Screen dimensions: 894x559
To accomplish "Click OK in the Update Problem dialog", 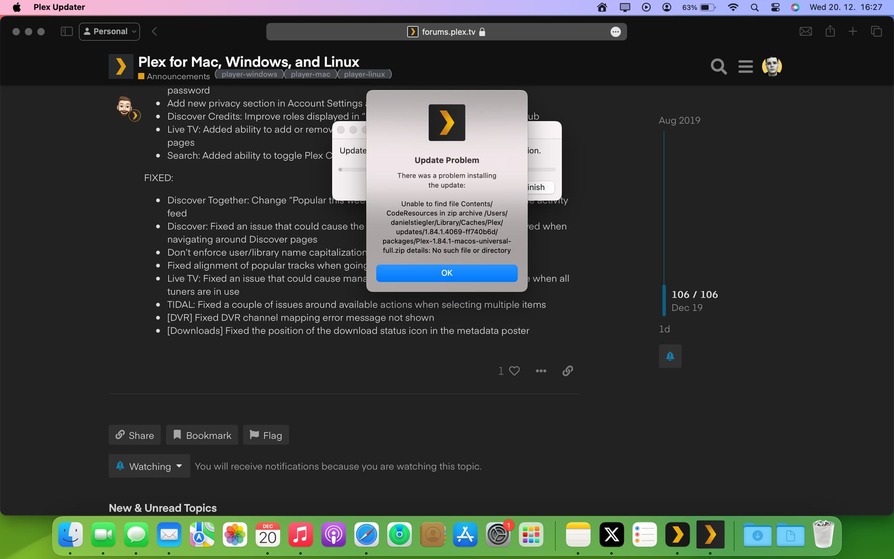I will (446, 273).
